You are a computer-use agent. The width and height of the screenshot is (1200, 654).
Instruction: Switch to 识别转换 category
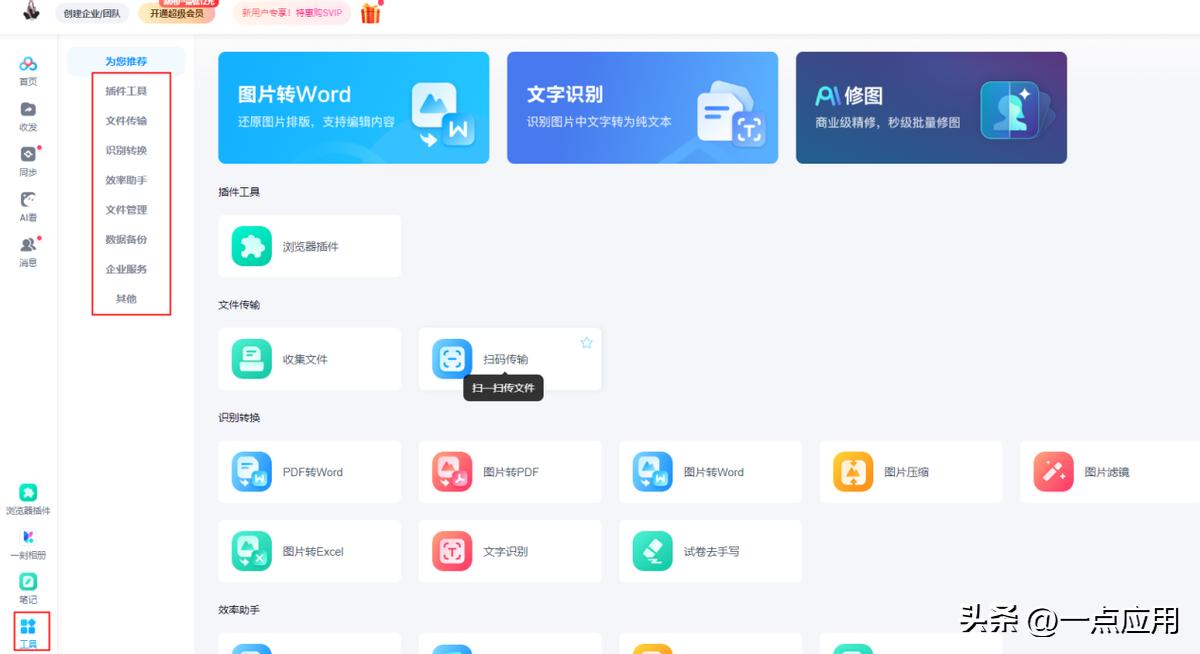pyautogui.click(x=126, y=150)
